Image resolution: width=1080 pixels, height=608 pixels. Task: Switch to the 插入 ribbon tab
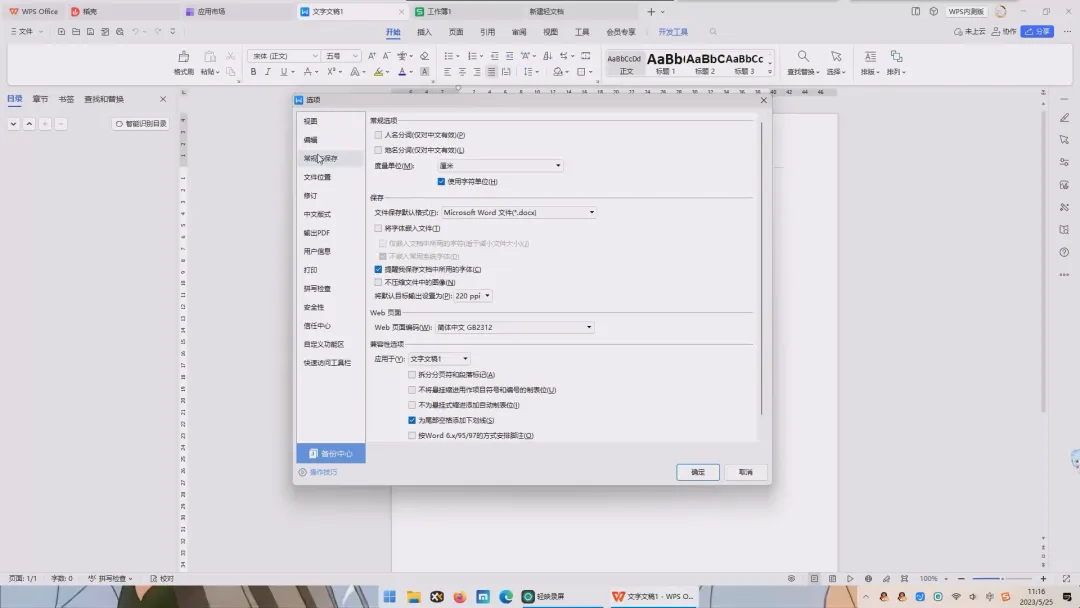[424, 32]
